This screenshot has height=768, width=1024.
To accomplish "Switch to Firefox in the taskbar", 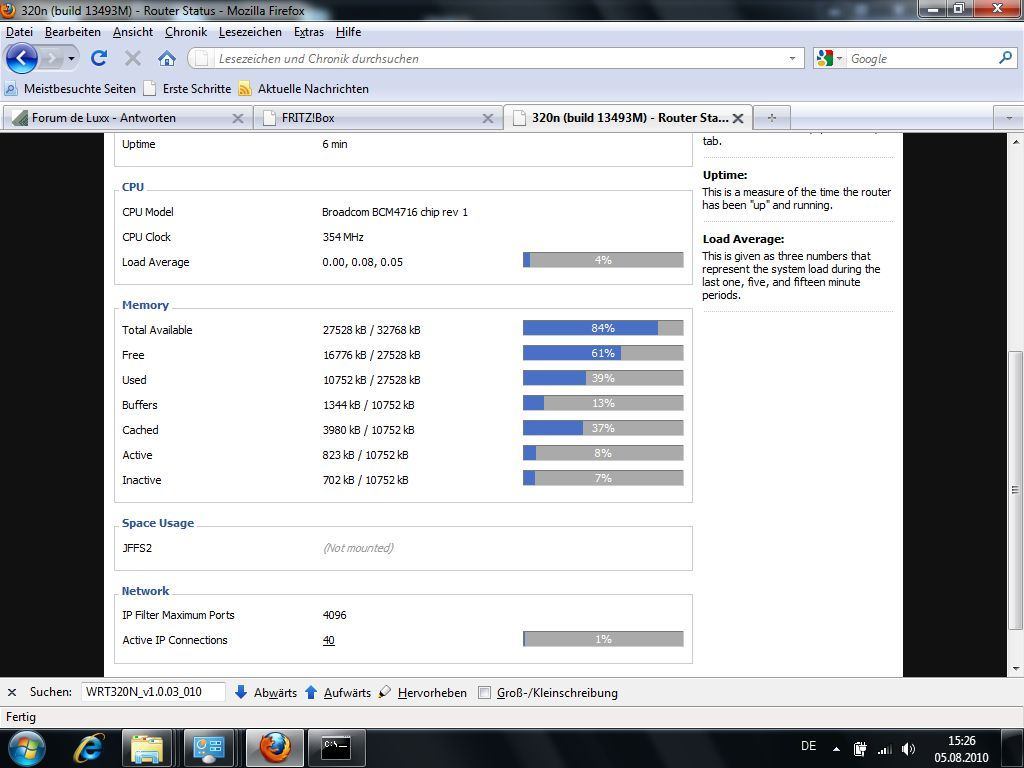I will (x=275, y=748).
